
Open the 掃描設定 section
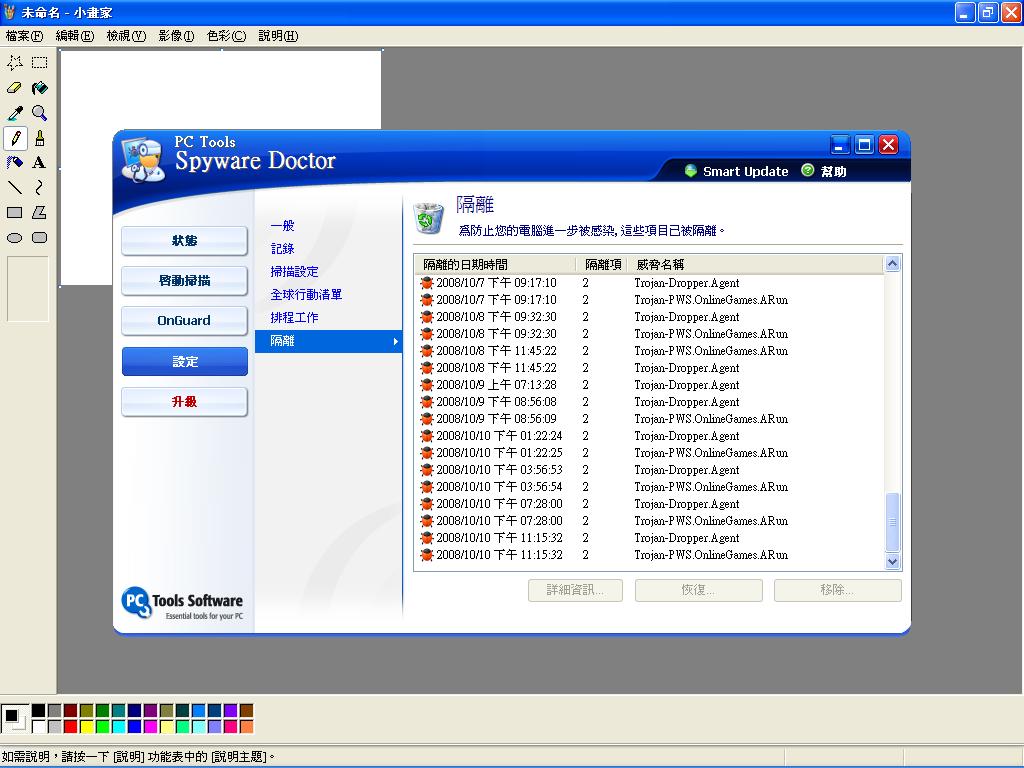(x=295, y=272)
